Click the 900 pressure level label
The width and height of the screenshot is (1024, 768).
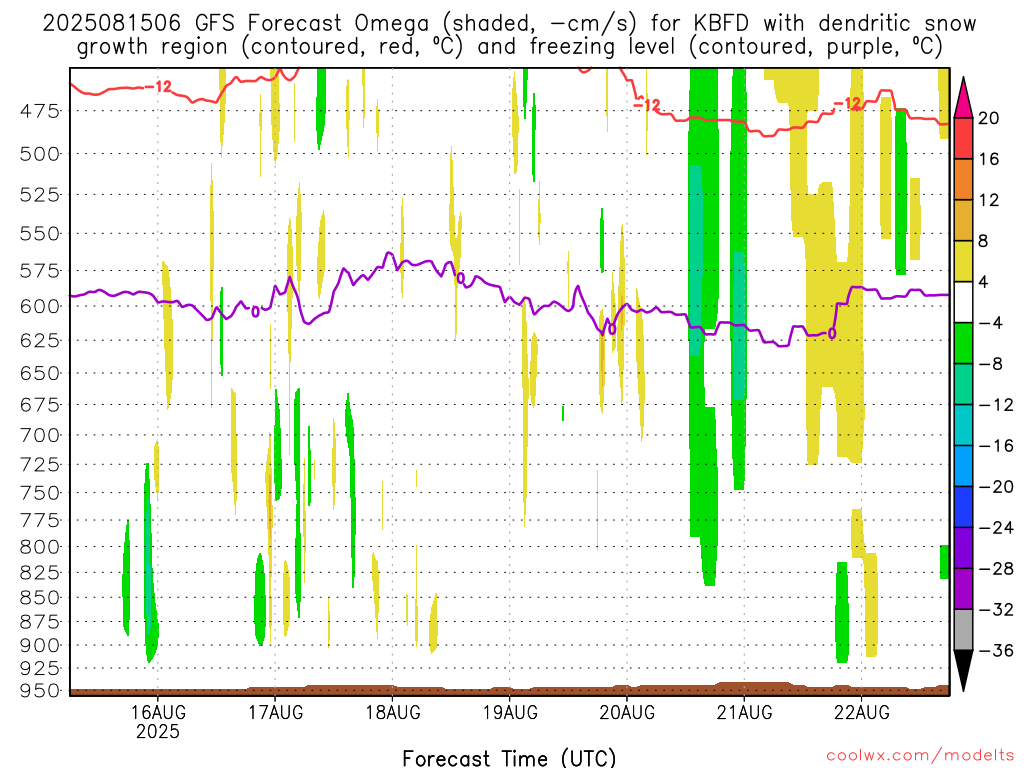(40, 645)
